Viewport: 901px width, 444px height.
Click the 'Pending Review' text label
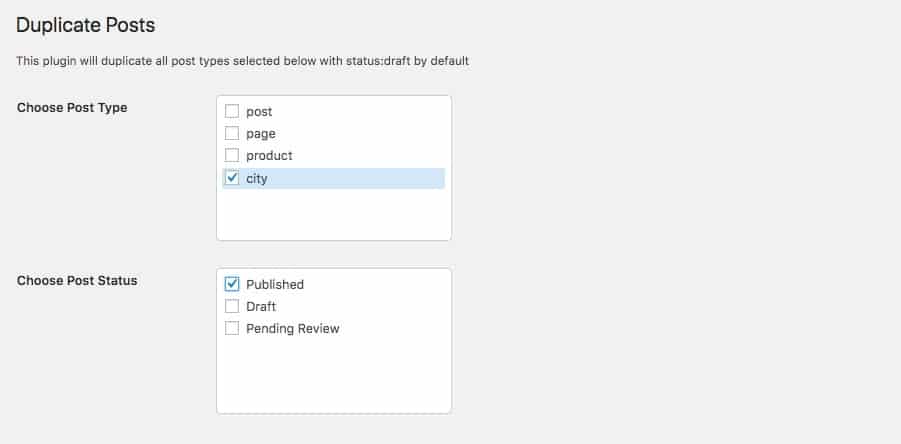point(292,329)
